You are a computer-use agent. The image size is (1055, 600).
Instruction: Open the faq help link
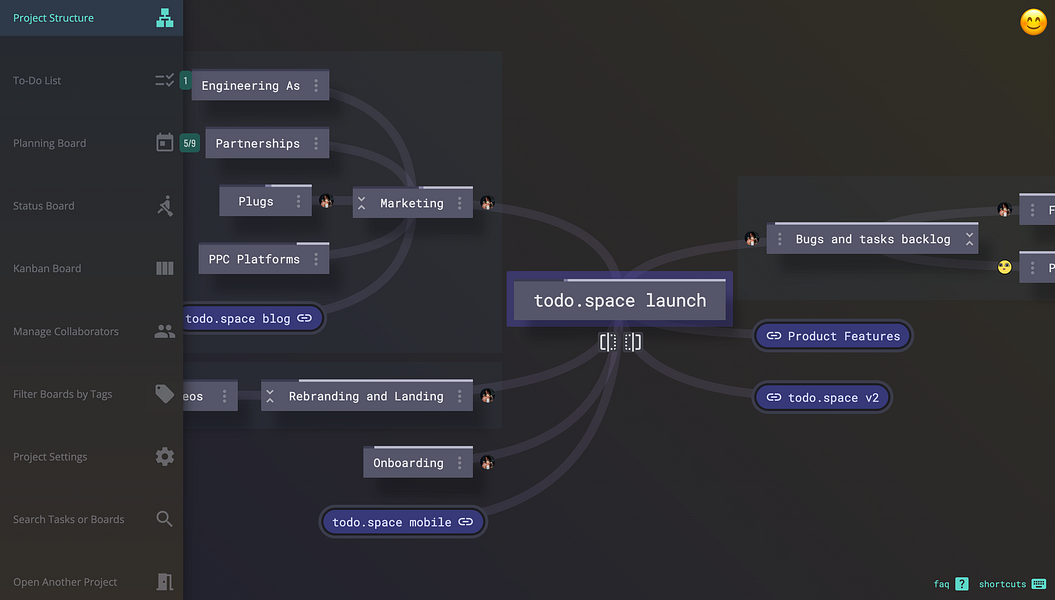click(941, 584)
